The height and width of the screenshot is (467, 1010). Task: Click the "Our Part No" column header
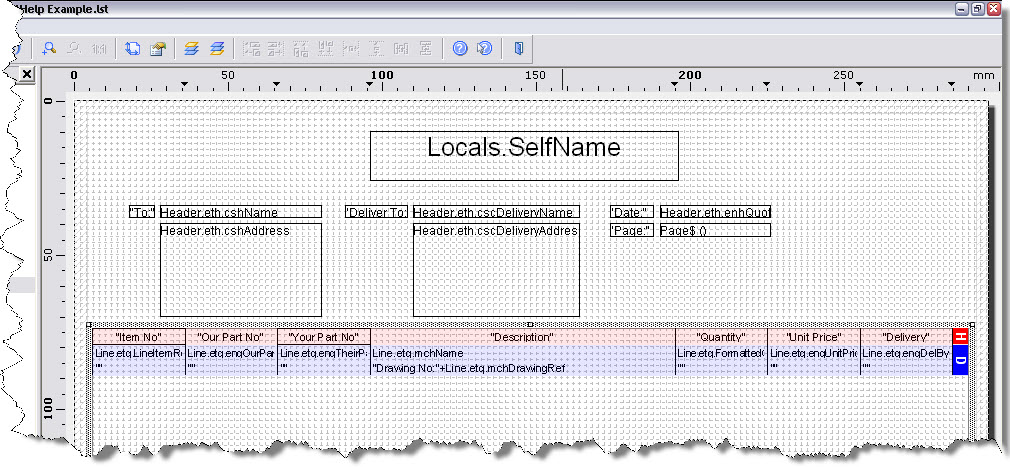231,337
